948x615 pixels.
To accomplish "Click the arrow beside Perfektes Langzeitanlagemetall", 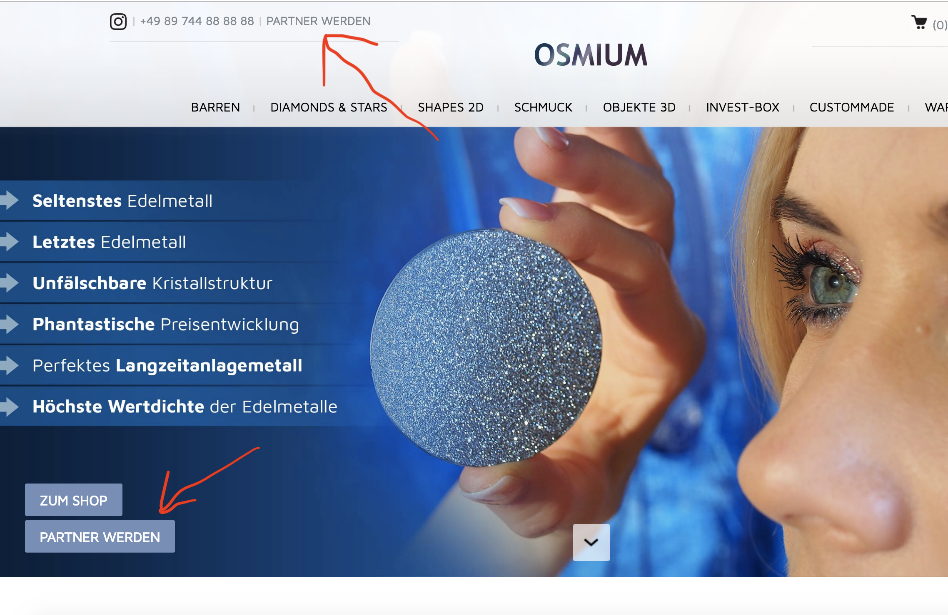I will click(x=9, y=365).
